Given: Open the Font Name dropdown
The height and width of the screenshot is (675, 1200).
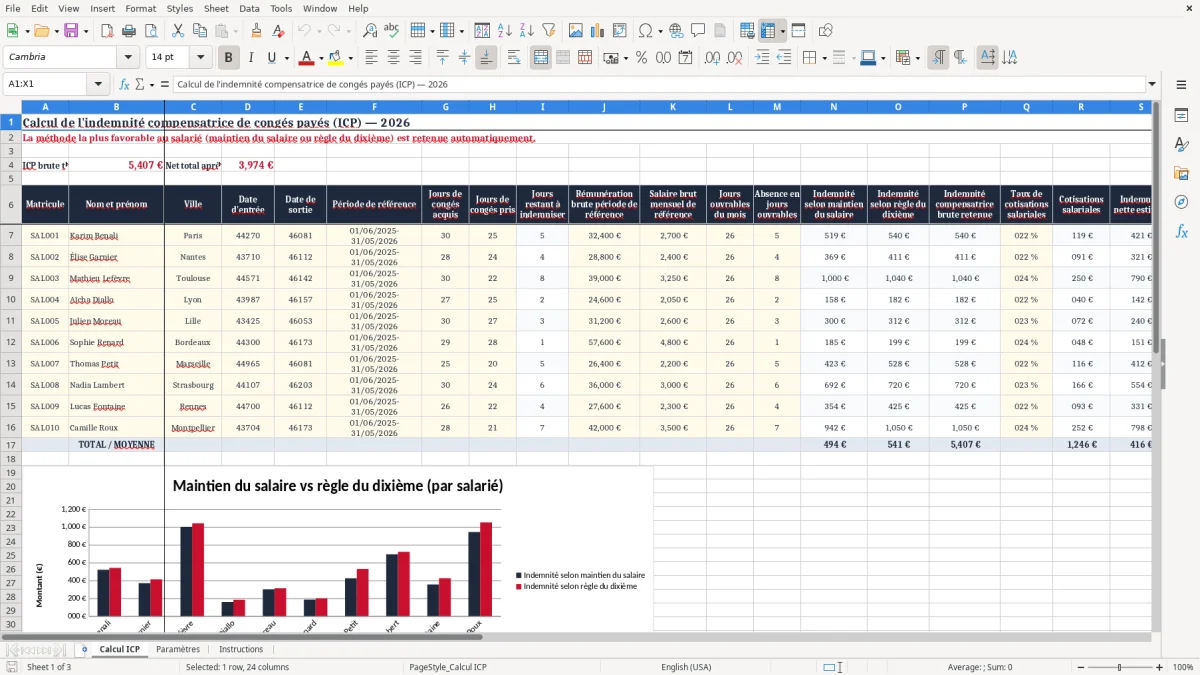Looking at the screenshot, I should pos(127,57).
